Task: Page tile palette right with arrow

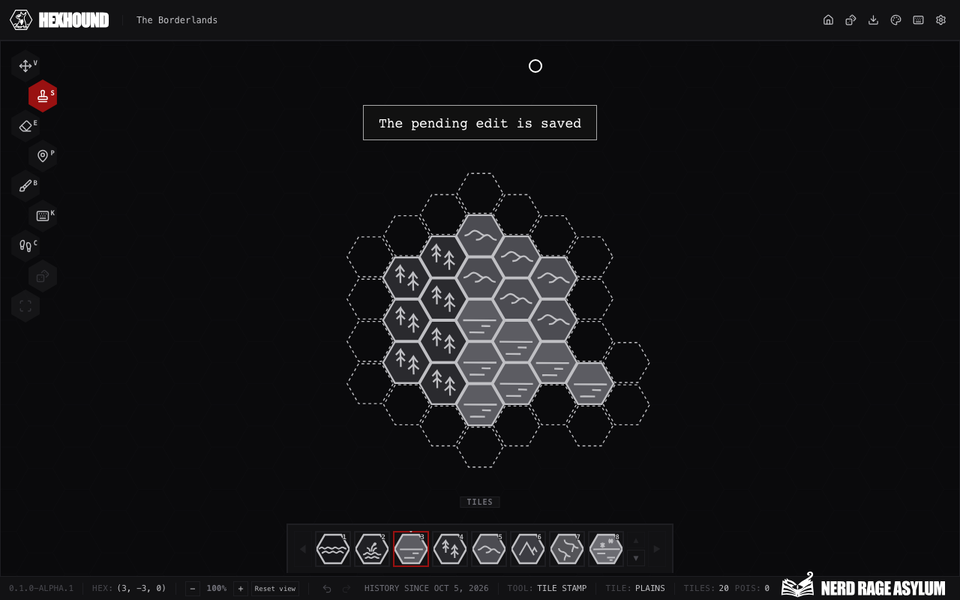Action: point(657,549)
